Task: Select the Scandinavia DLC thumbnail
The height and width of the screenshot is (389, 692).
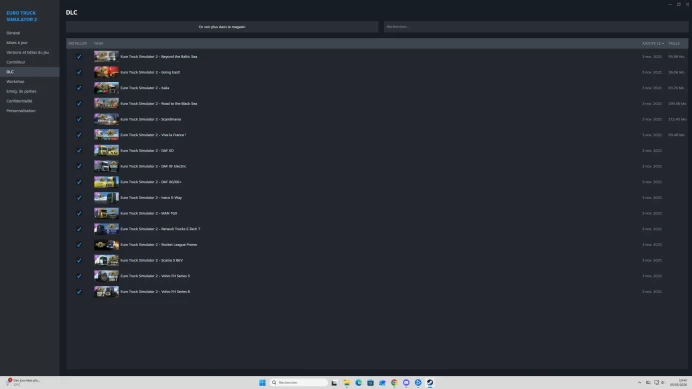Action: [106, 119]
